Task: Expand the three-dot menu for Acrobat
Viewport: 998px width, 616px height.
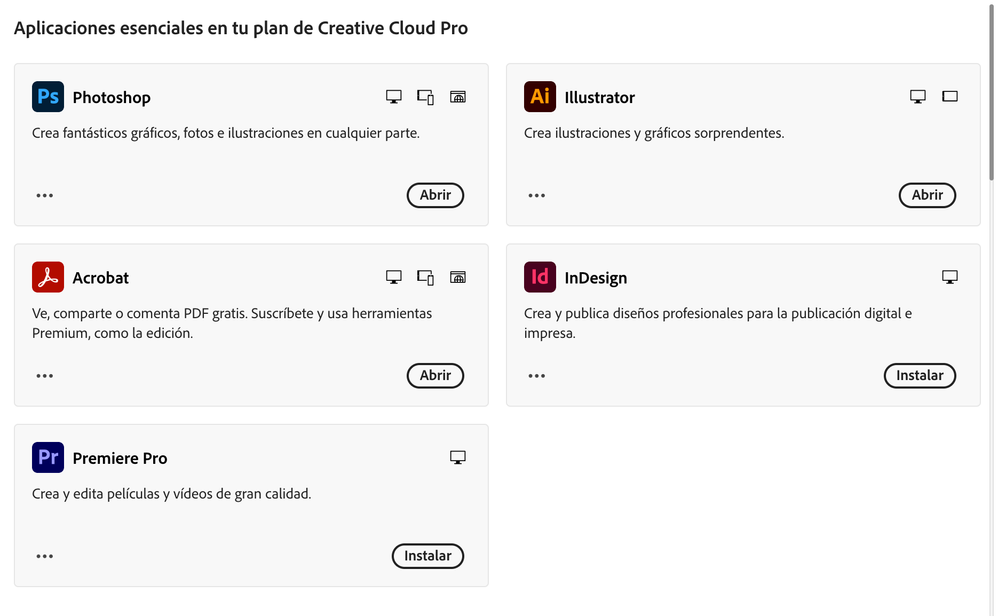Action: pos(45,376)
